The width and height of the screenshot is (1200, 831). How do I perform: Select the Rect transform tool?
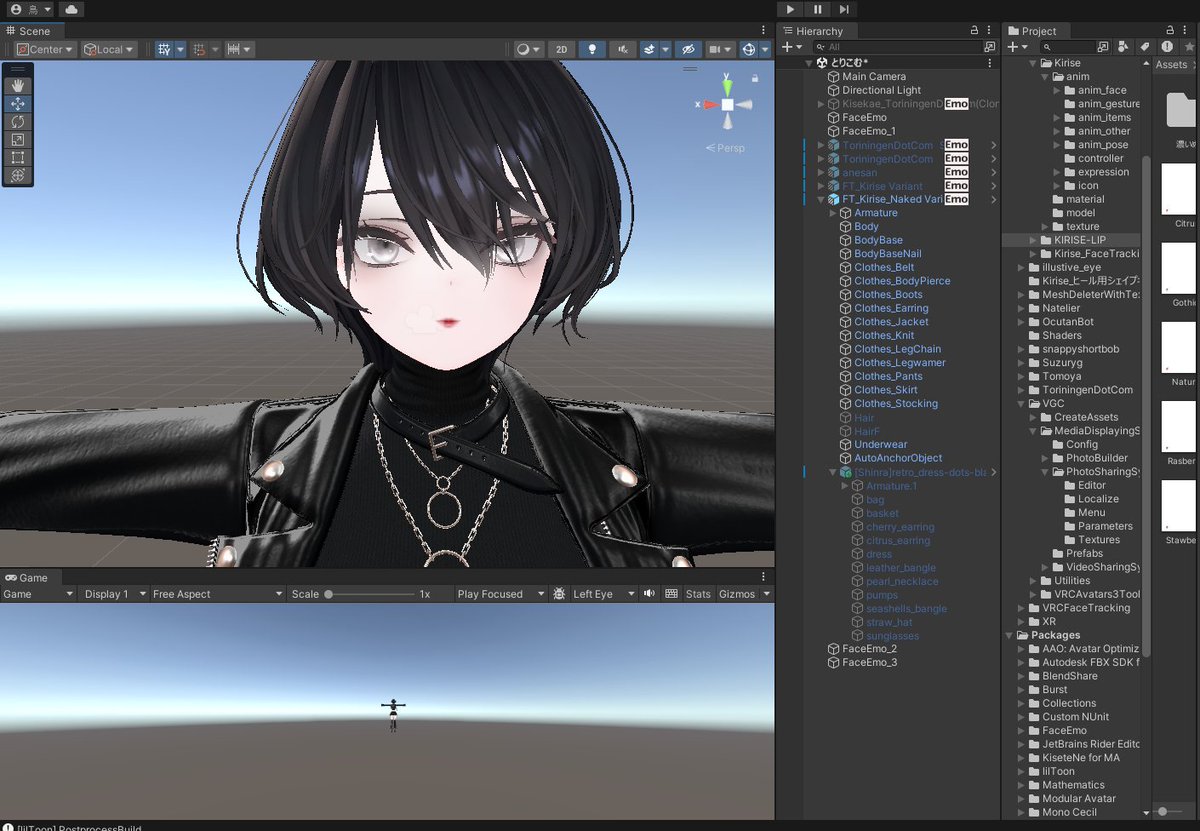pos(18,157)
